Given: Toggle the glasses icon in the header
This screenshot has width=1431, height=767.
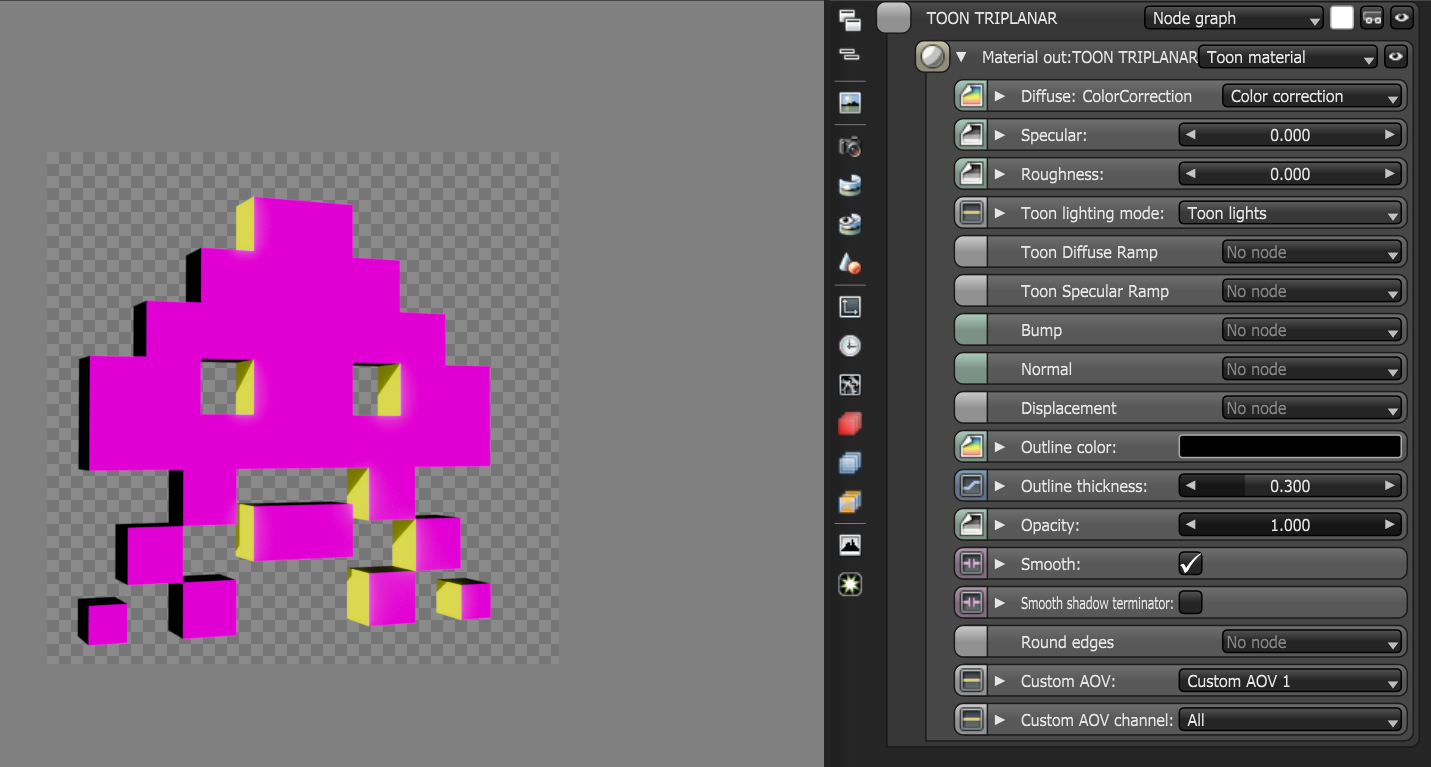Looking at the screenshot, I should [x=1372, y=18].
